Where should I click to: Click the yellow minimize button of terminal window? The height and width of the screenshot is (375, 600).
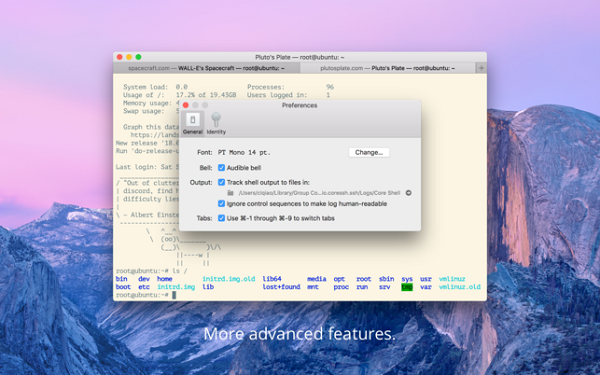tap(129, 57)
